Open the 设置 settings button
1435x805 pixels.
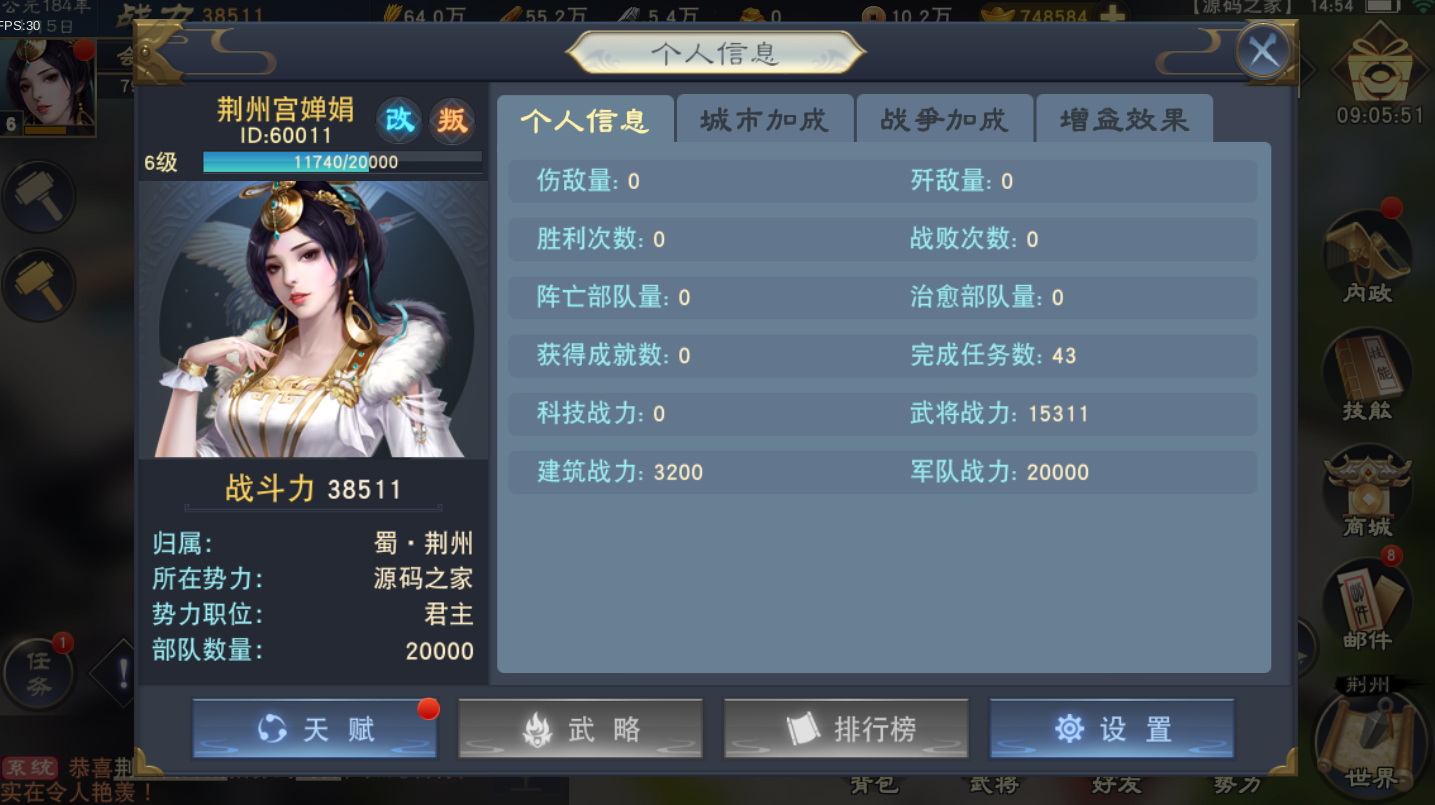[x=1112, y=729]
